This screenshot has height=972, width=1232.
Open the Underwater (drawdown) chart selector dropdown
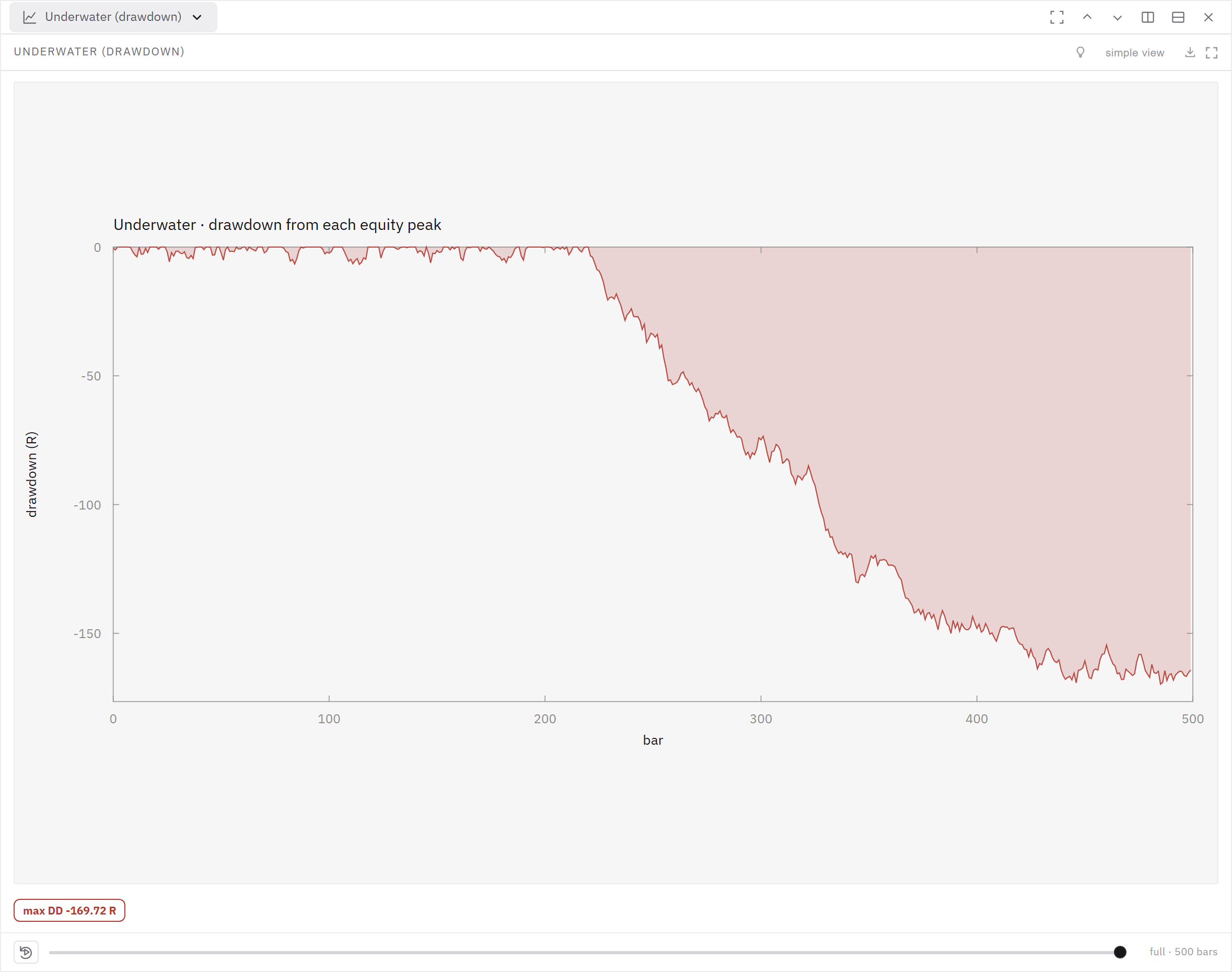(113, 17)
